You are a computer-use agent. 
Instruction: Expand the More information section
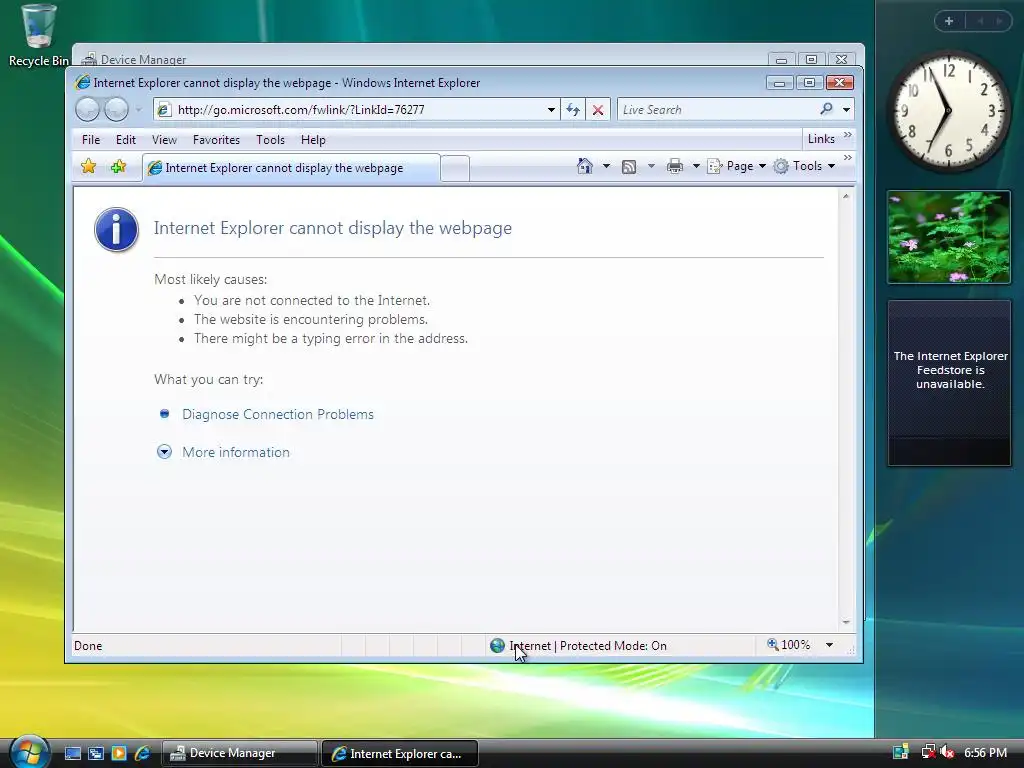(236, 452)
